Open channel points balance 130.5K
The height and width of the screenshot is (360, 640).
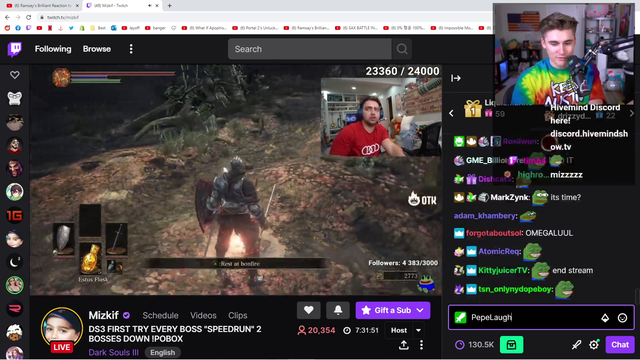(x=474, y=345)
